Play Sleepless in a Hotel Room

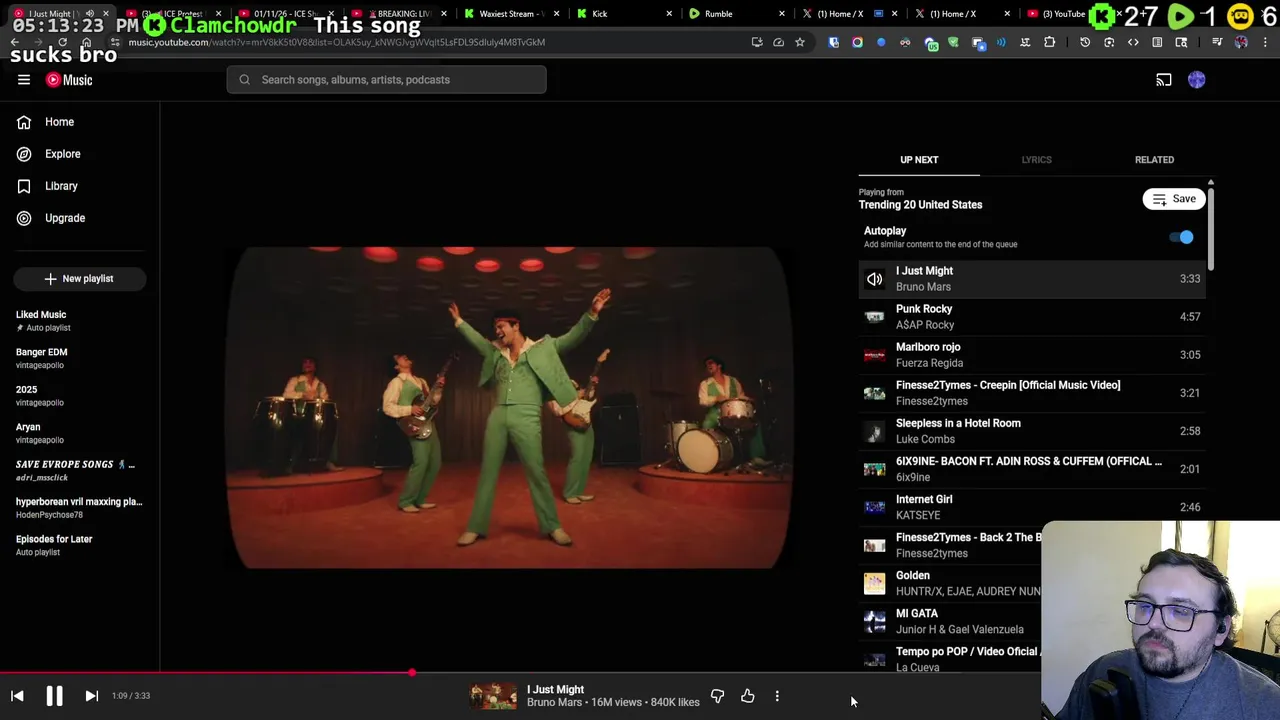coord(1032,431)
